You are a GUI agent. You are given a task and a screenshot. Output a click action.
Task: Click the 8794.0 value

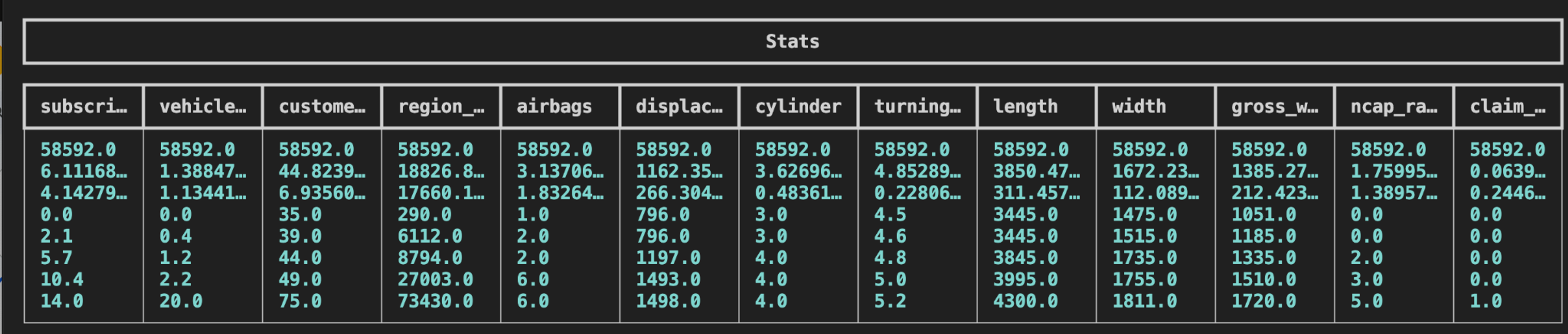tap(430, 258)
